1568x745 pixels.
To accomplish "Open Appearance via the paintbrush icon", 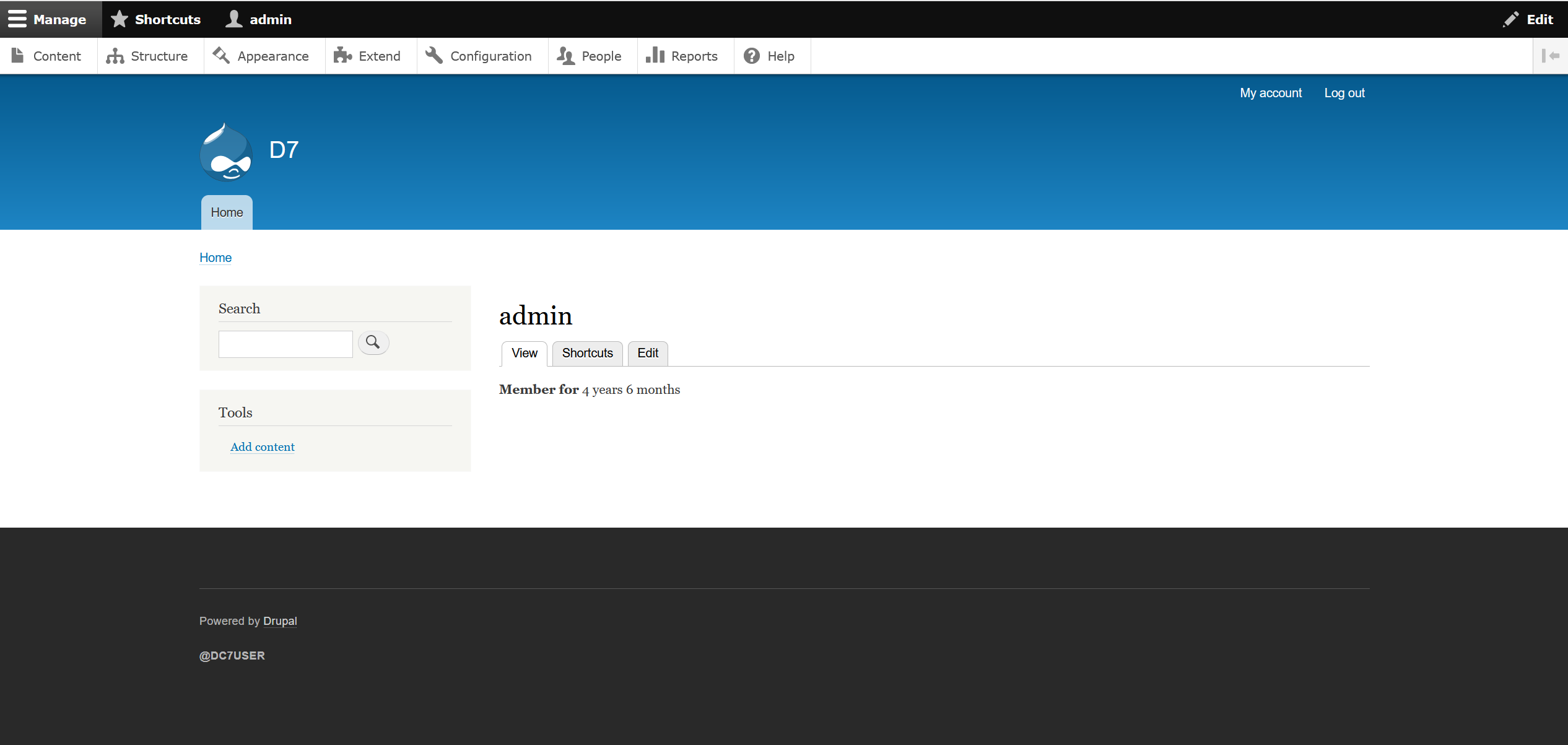I will (222, 56).
